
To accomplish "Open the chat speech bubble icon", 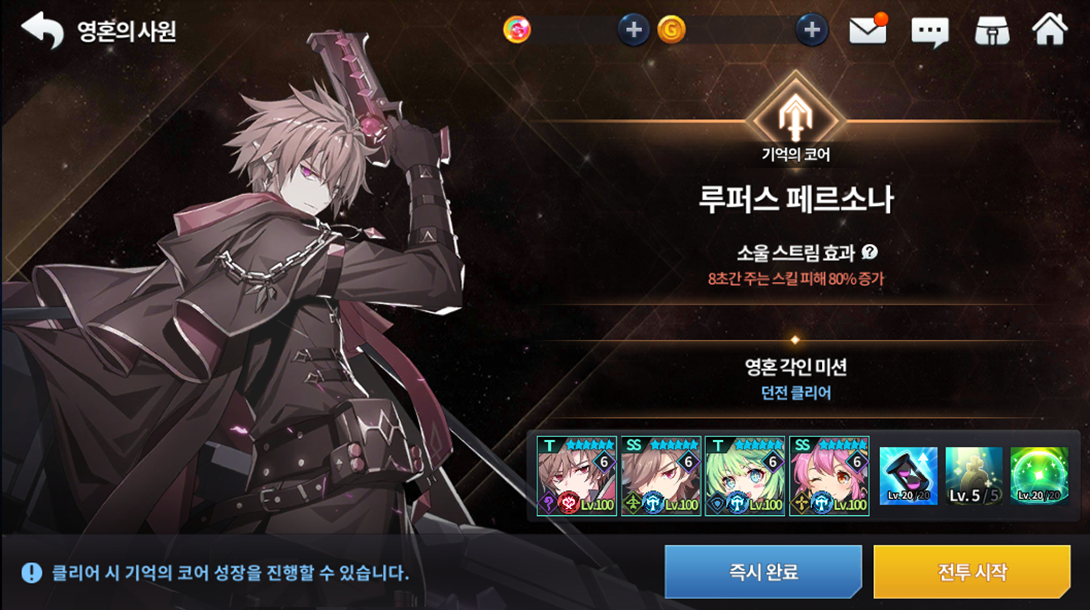I will tap(929, 31).
